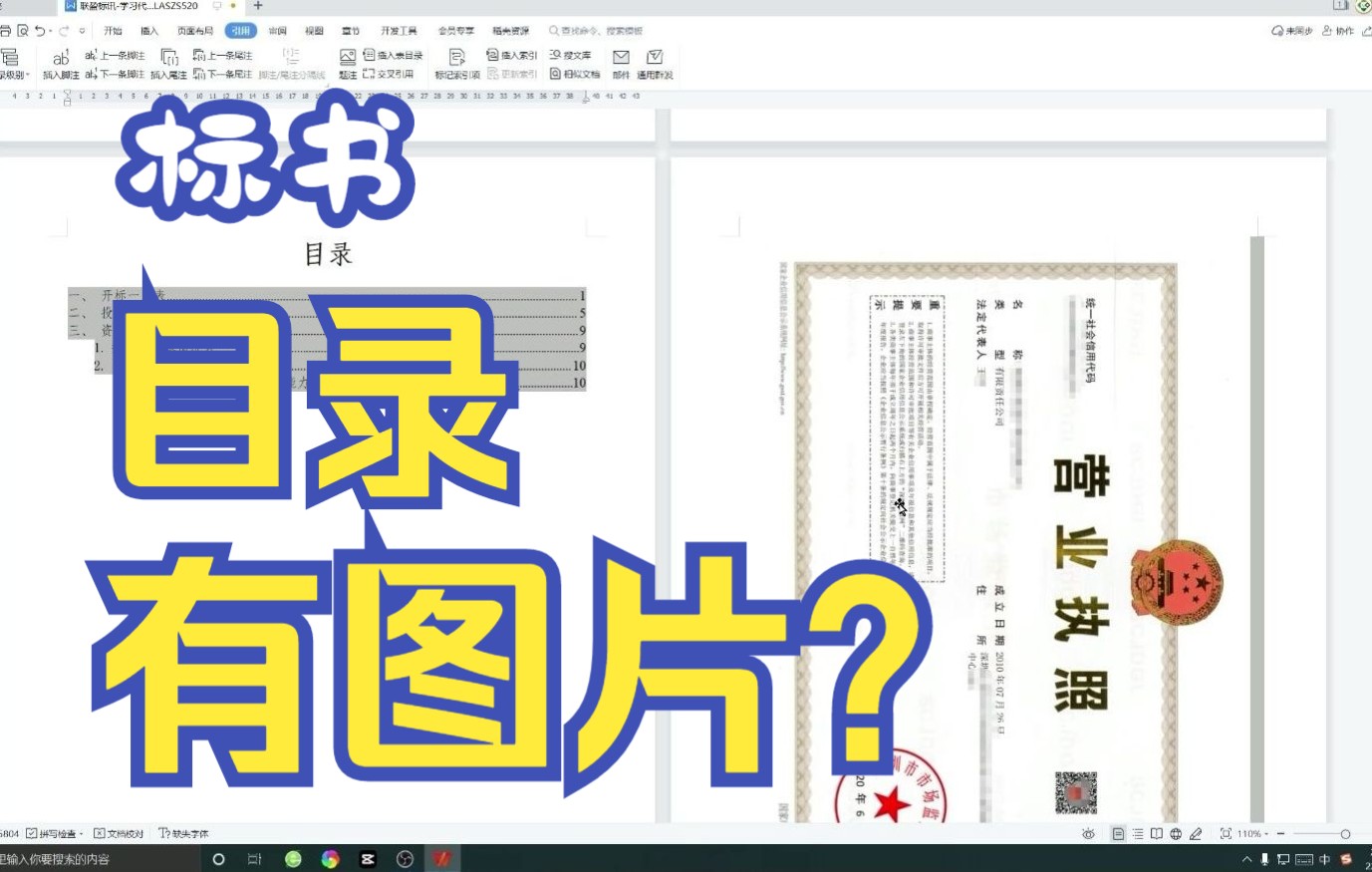
Task: Click the fit page zoom icon
Action: click(x=1226, y=833)
